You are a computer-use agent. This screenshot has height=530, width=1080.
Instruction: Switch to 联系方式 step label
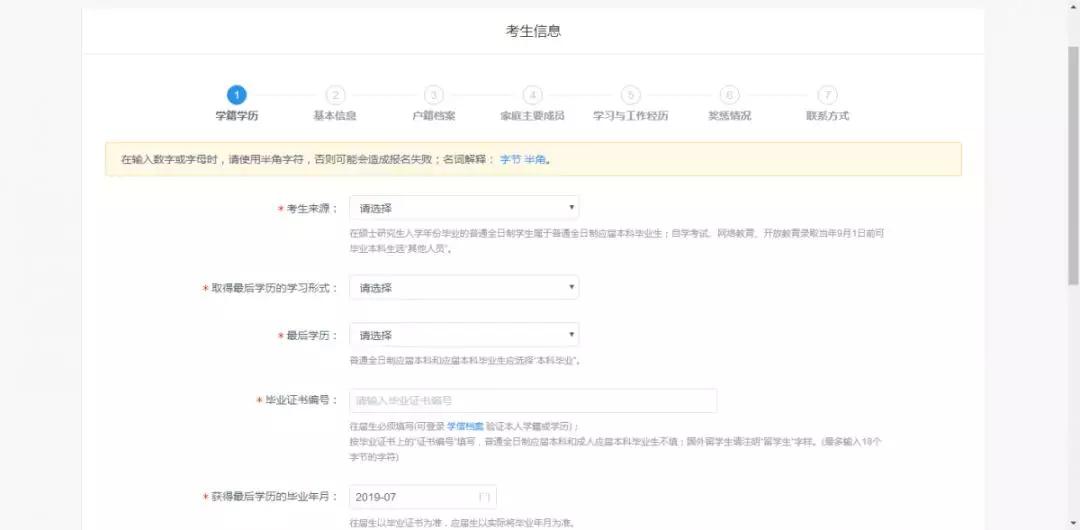[x=827, y=116]
